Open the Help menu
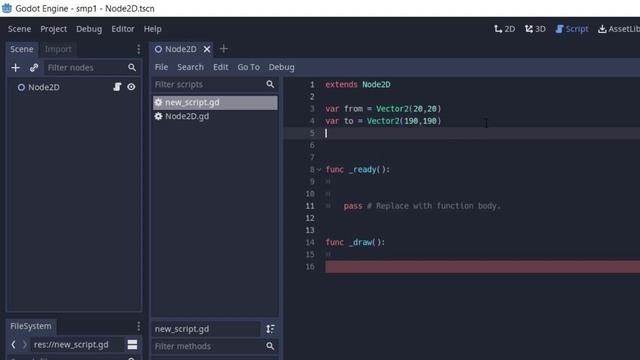The image size is (640, 360). point(153,29)
